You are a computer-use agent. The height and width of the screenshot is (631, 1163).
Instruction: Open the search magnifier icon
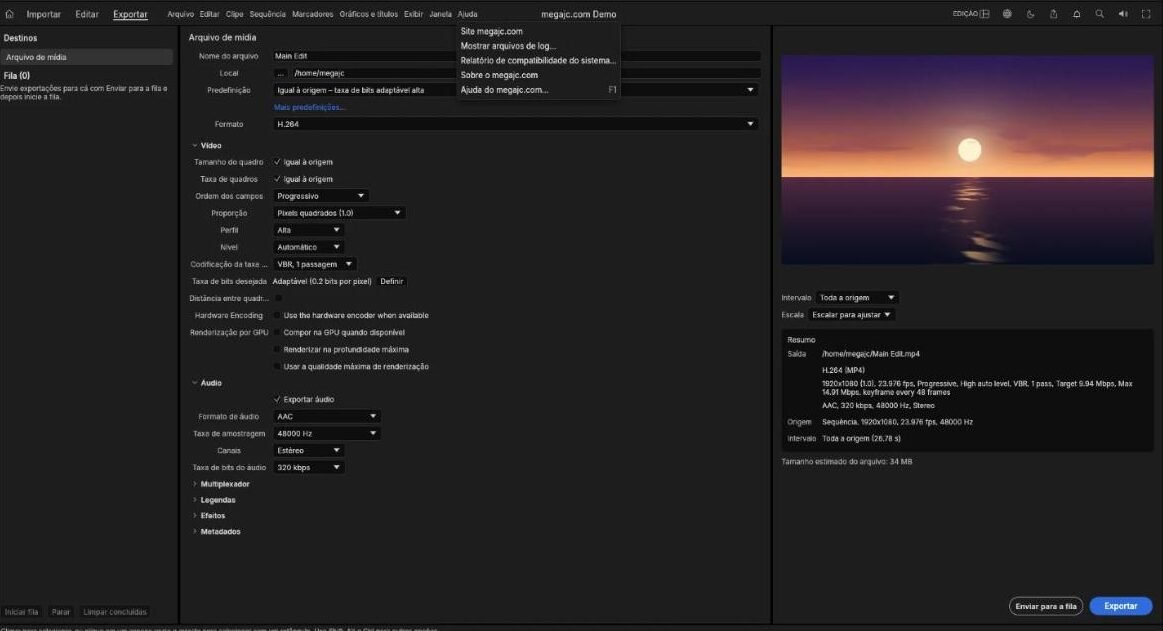tap(1099, 14)
